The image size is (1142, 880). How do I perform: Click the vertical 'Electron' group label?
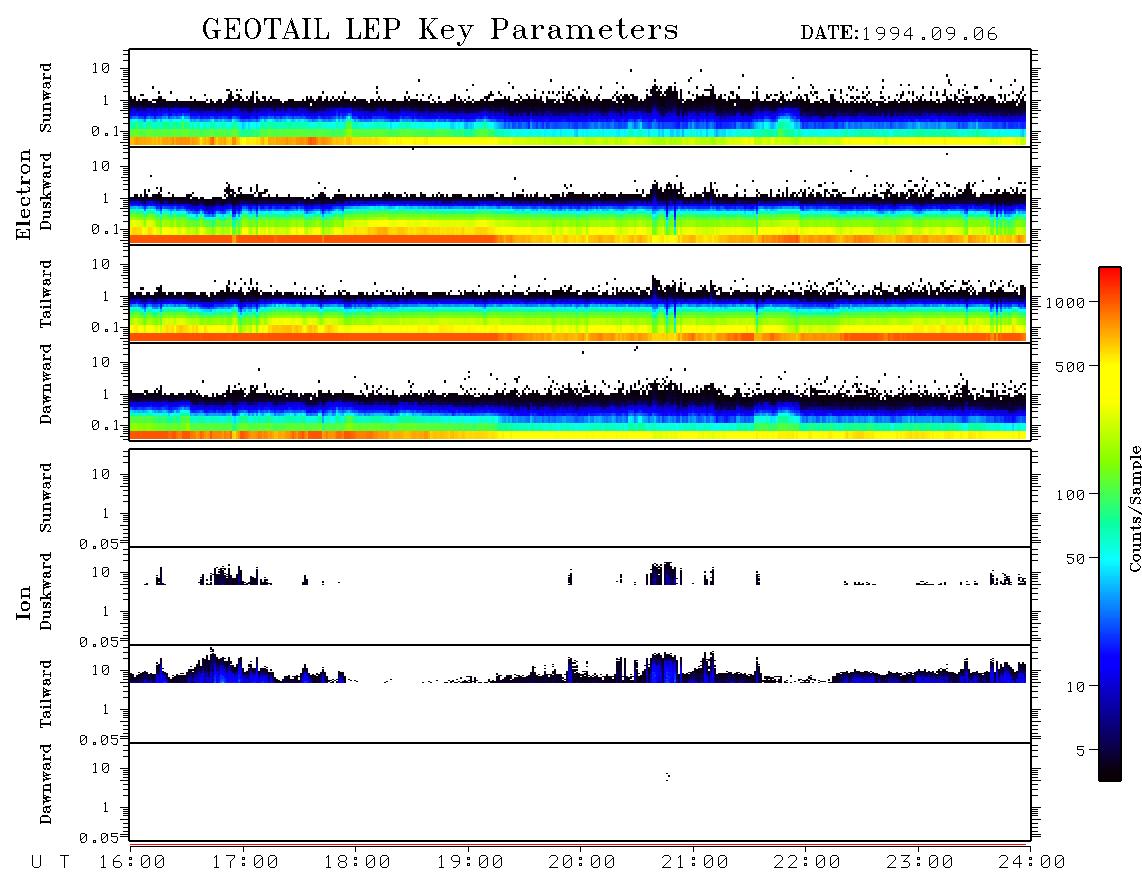[24, 195]
